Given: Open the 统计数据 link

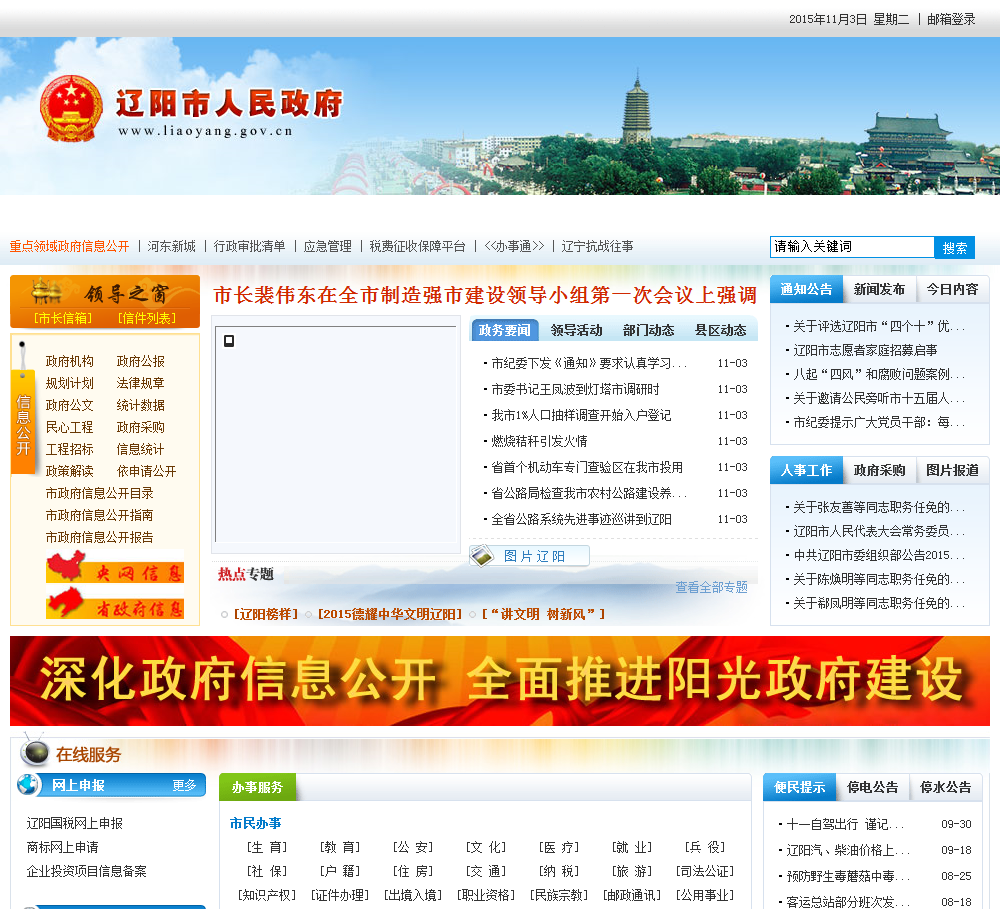Looking at the screenshot, I should click(x=140, y=406).
